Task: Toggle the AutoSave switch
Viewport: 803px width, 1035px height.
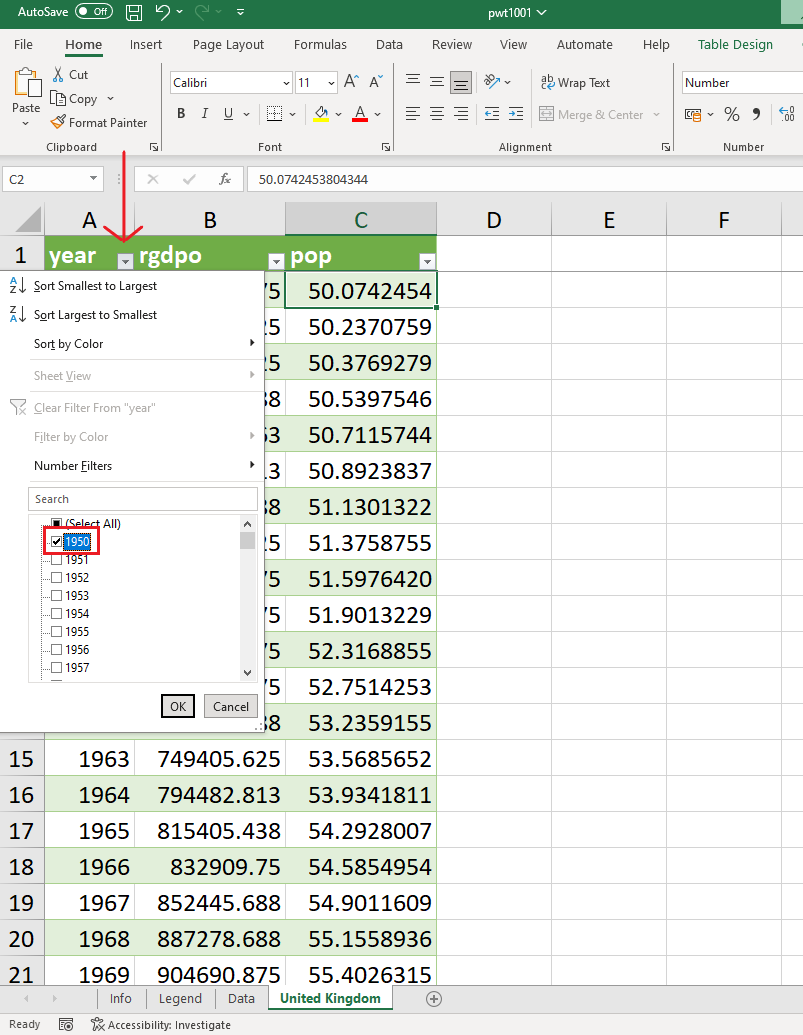Action: click(x=94, y=12)
